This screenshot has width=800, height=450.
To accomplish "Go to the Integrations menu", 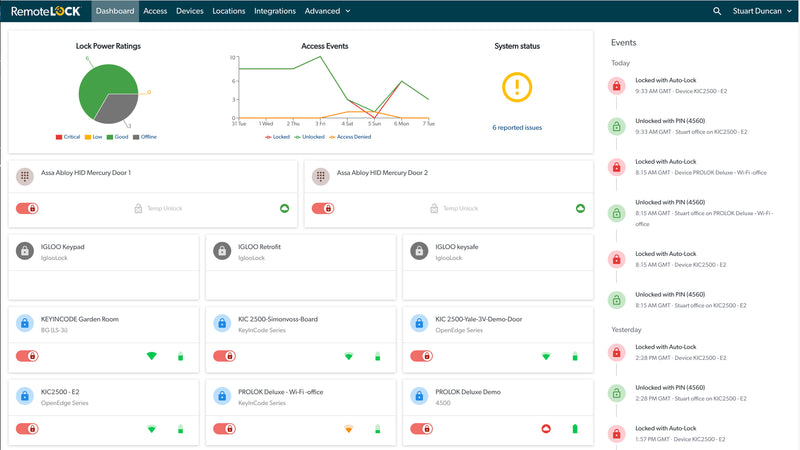I will (x=275, y=11).
